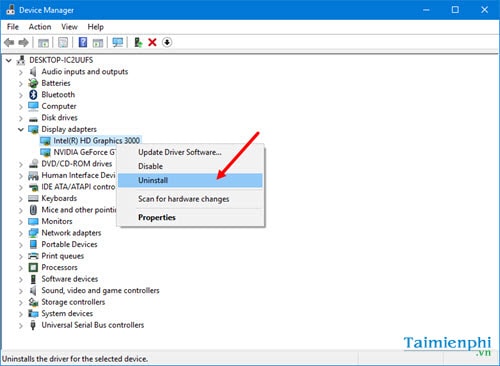Expand the Network adapters node chevron
This screenshot has height=366, width=500.
point(21,233)
